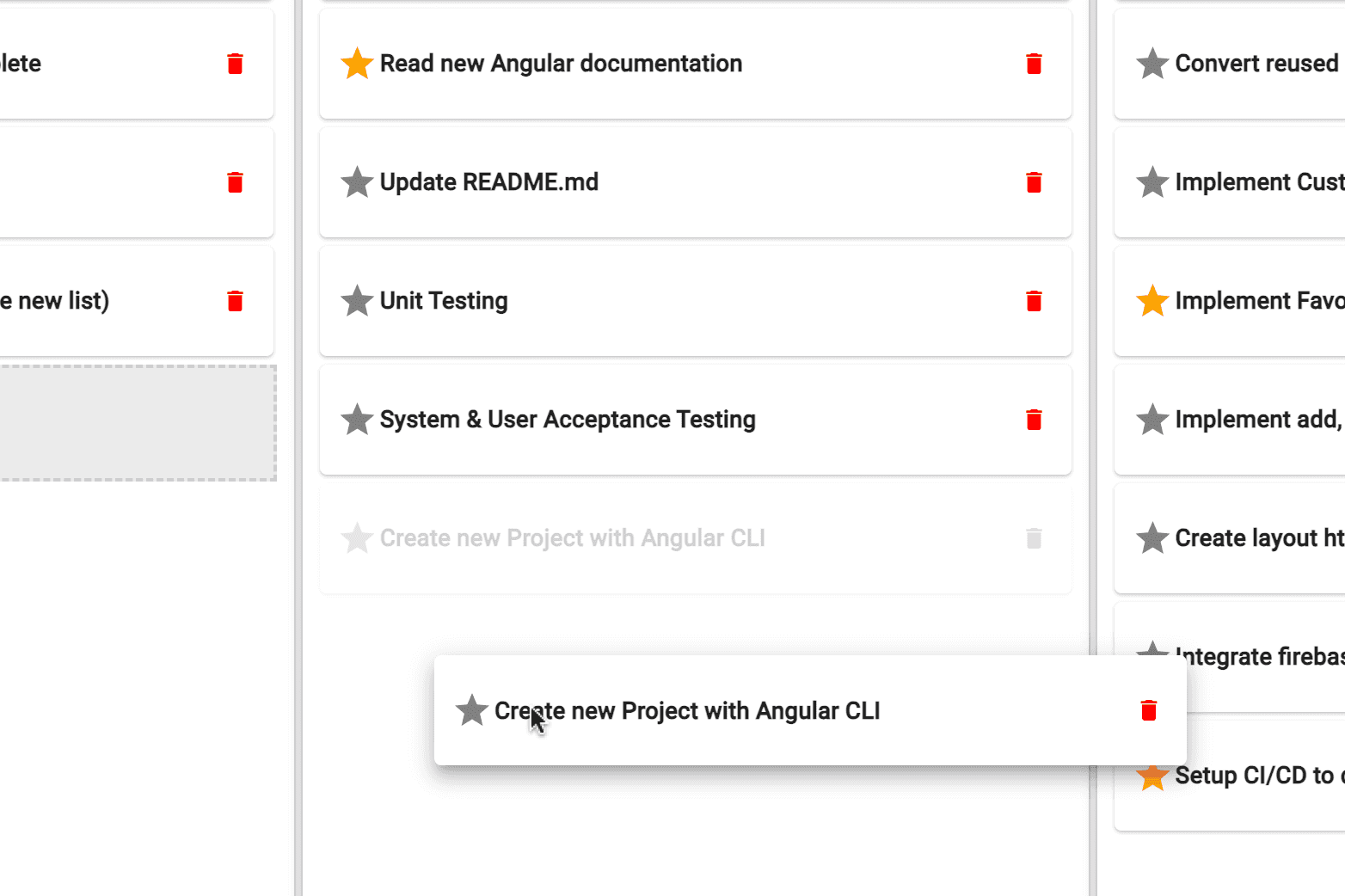This screenshot has height=896, width=1345.
Task: Unstar the "Implement Favorites" task
Action: (1152, 301)
